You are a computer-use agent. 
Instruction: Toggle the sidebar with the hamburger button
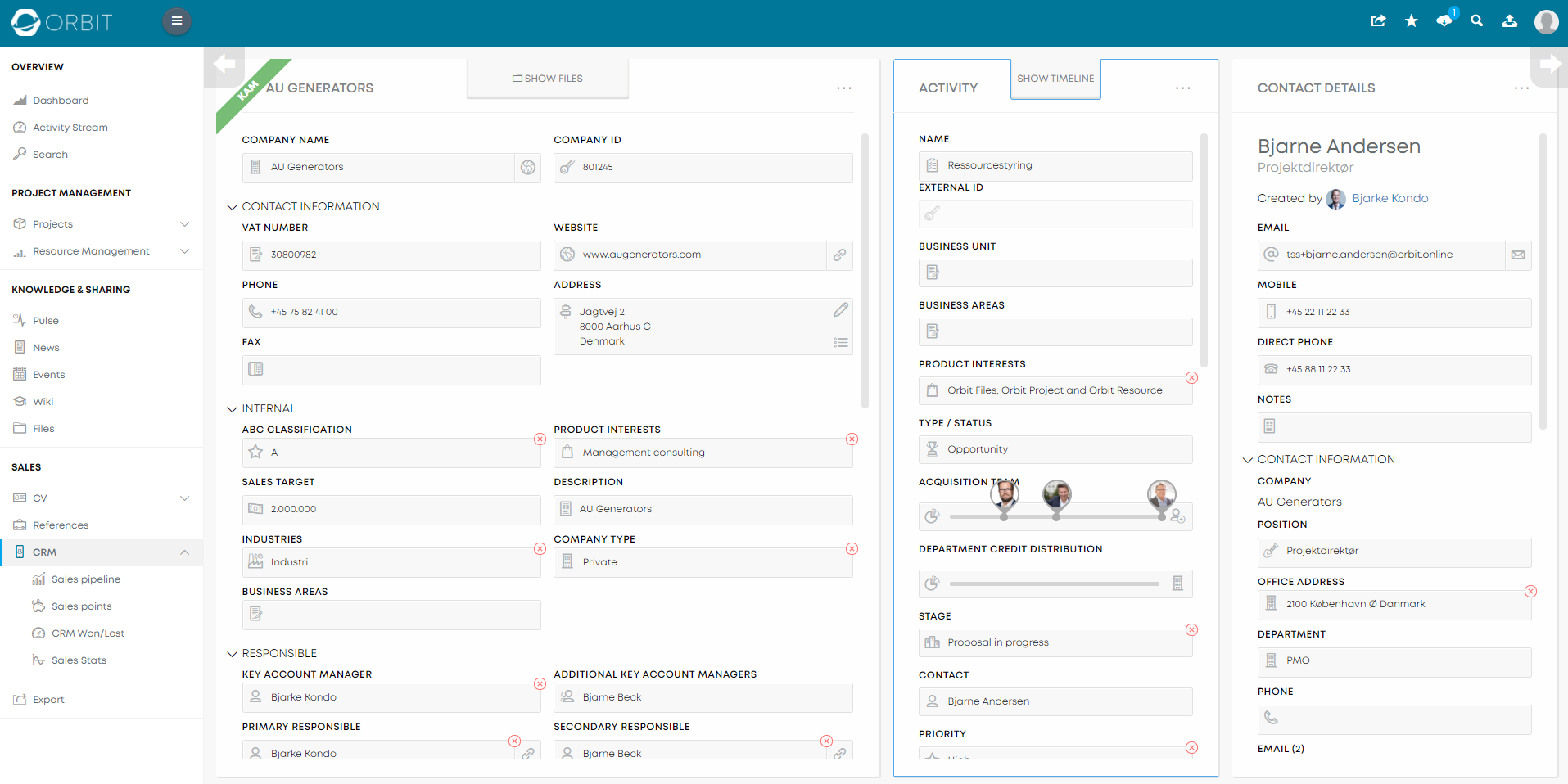177,20
